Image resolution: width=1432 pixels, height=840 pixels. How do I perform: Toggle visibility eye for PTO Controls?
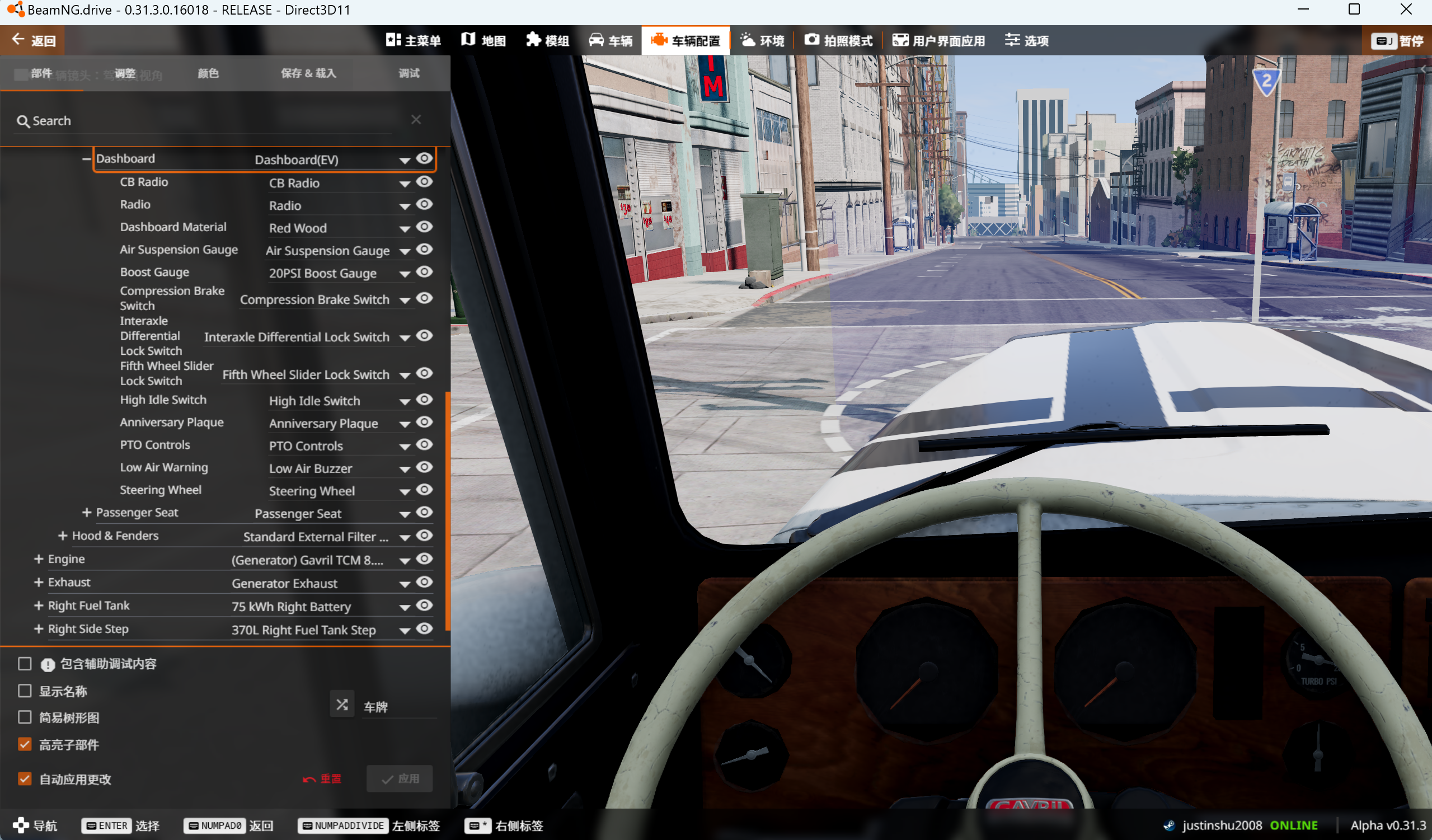(x=425, y=445)
